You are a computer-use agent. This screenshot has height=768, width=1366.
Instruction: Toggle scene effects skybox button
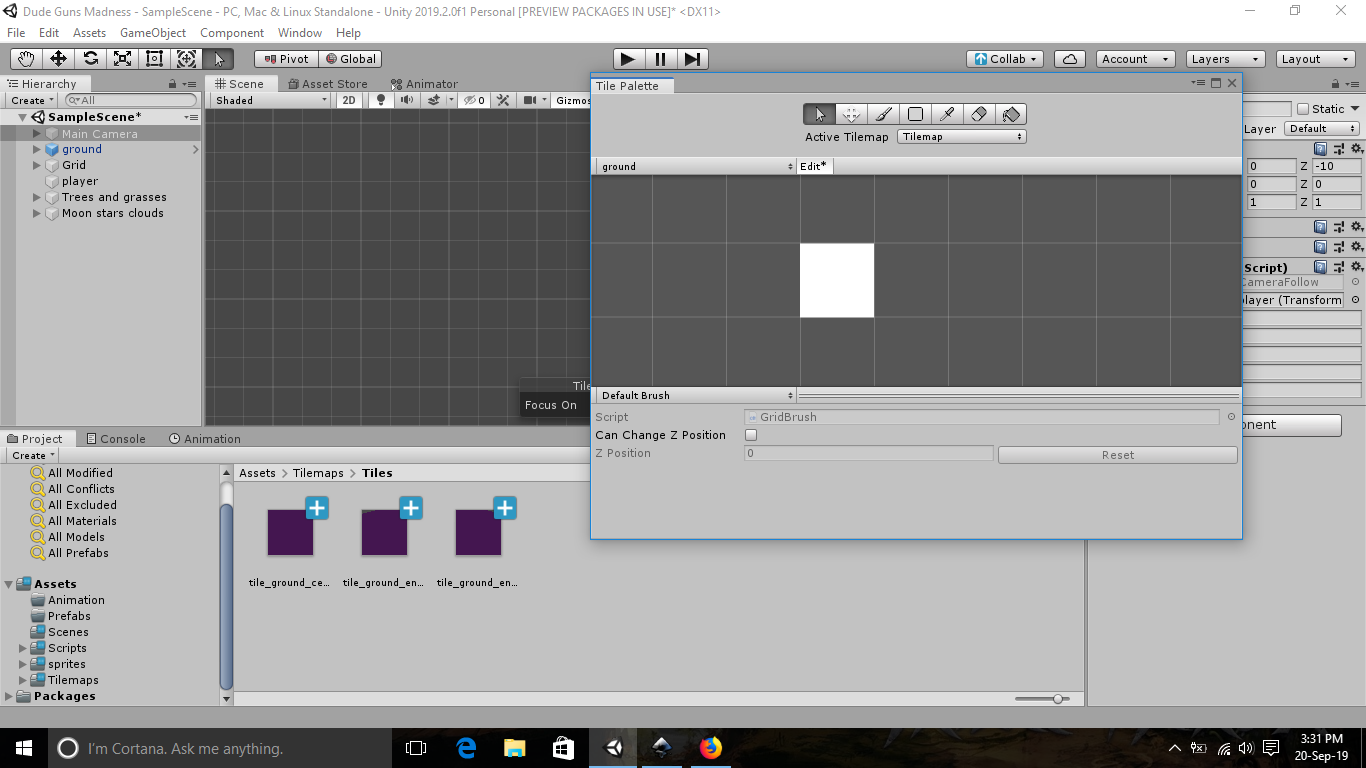click(x=434, y=100)
